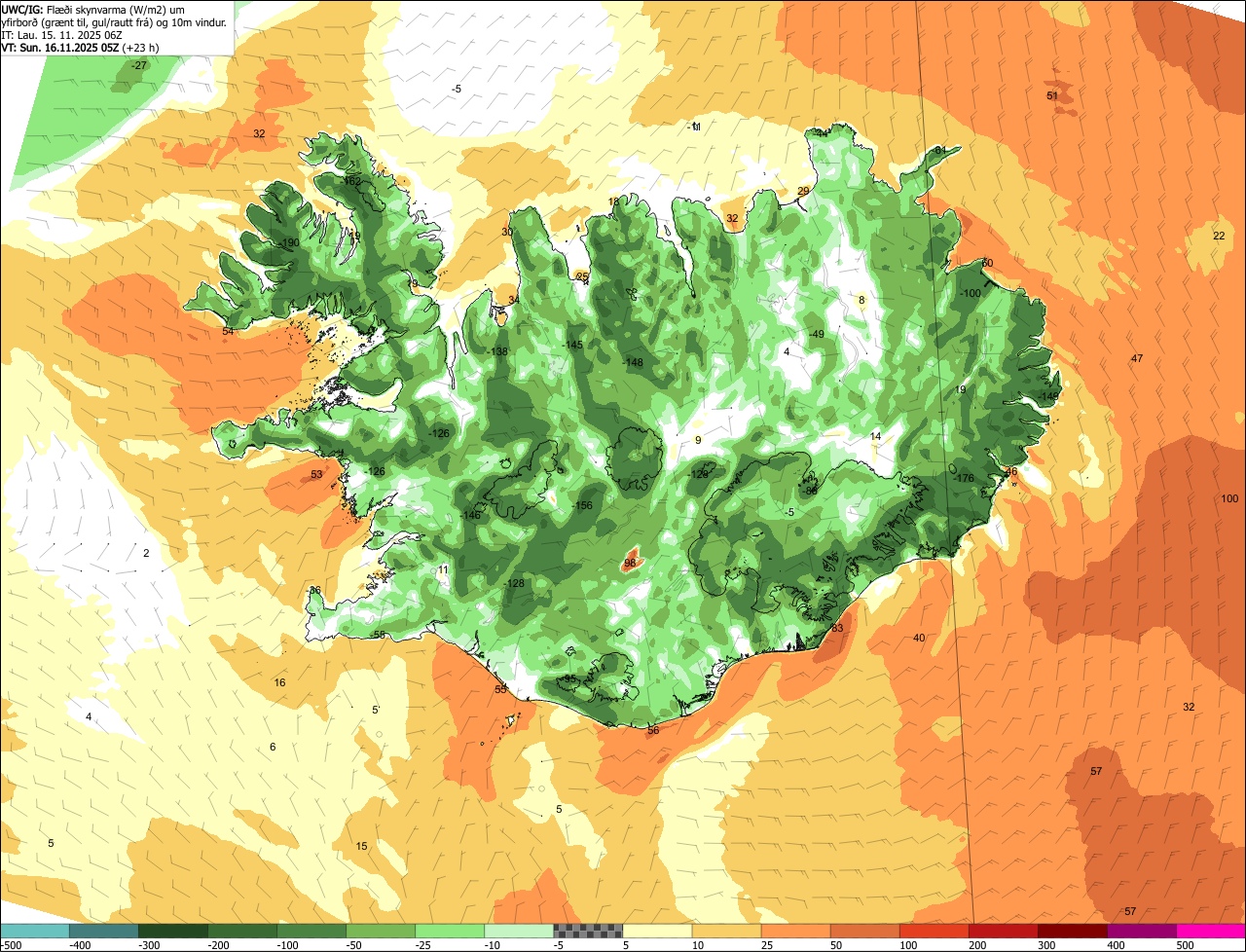Image resolution: width=1246 pixels, height=952 pixels.
Task: Click the '-49' flux value on land
Action: coord(817,334)
